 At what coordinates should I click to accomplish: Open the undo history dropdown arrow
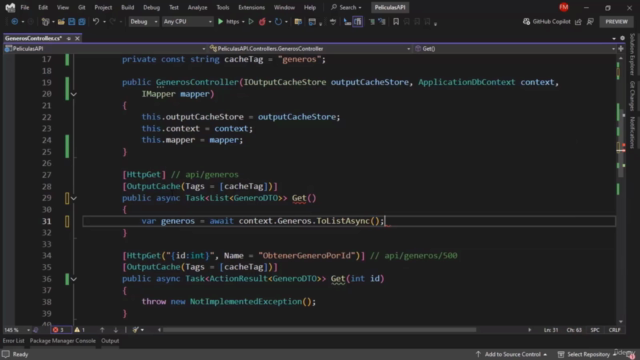click(x=104, y=22)
